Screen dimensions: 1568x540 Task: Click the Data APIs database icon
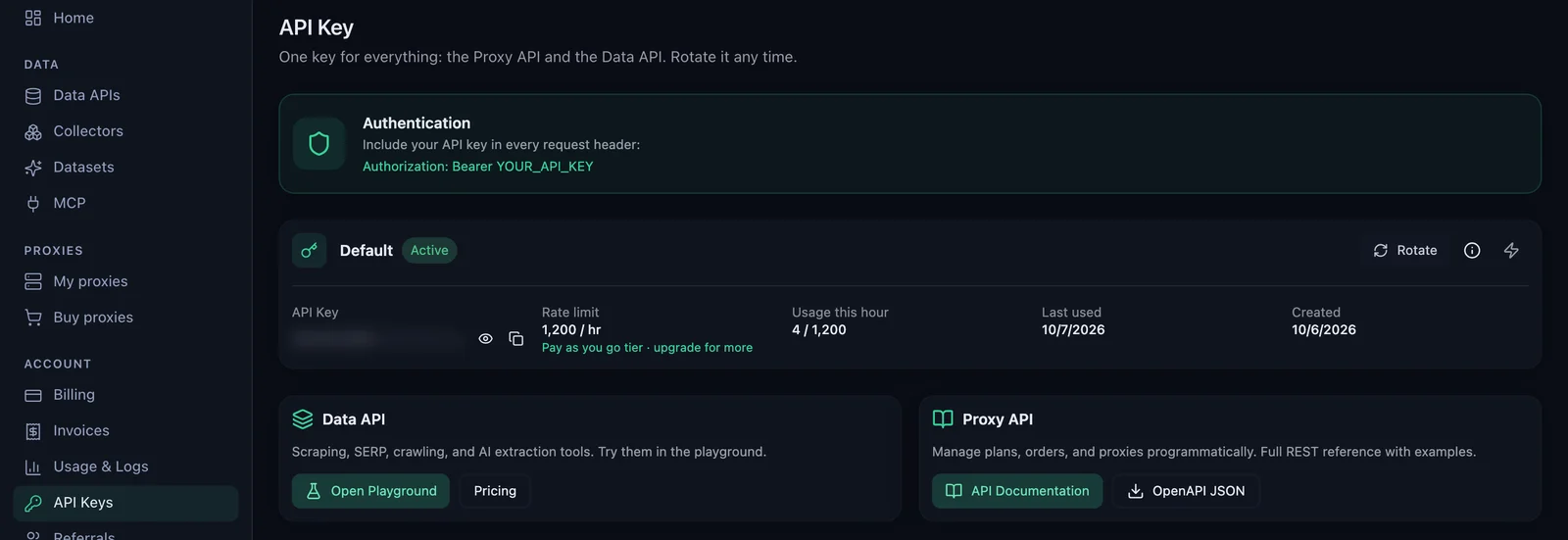(x=33, y=96)
